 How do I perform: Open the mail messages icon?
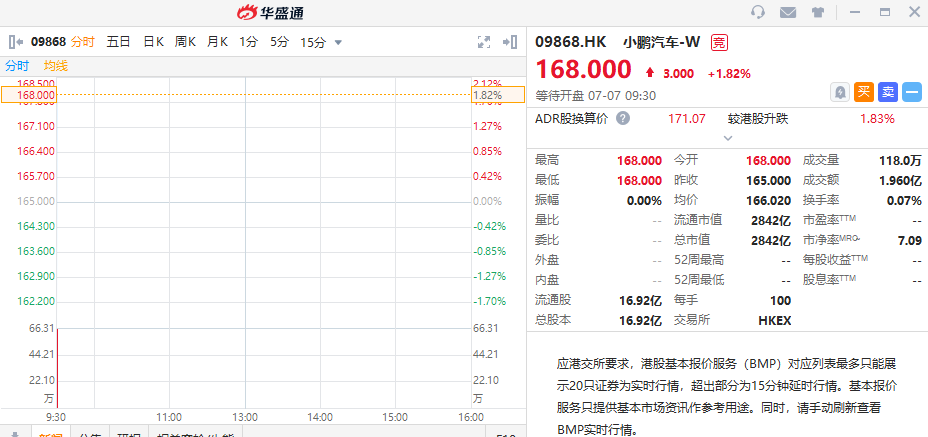[x=788, y=12]
